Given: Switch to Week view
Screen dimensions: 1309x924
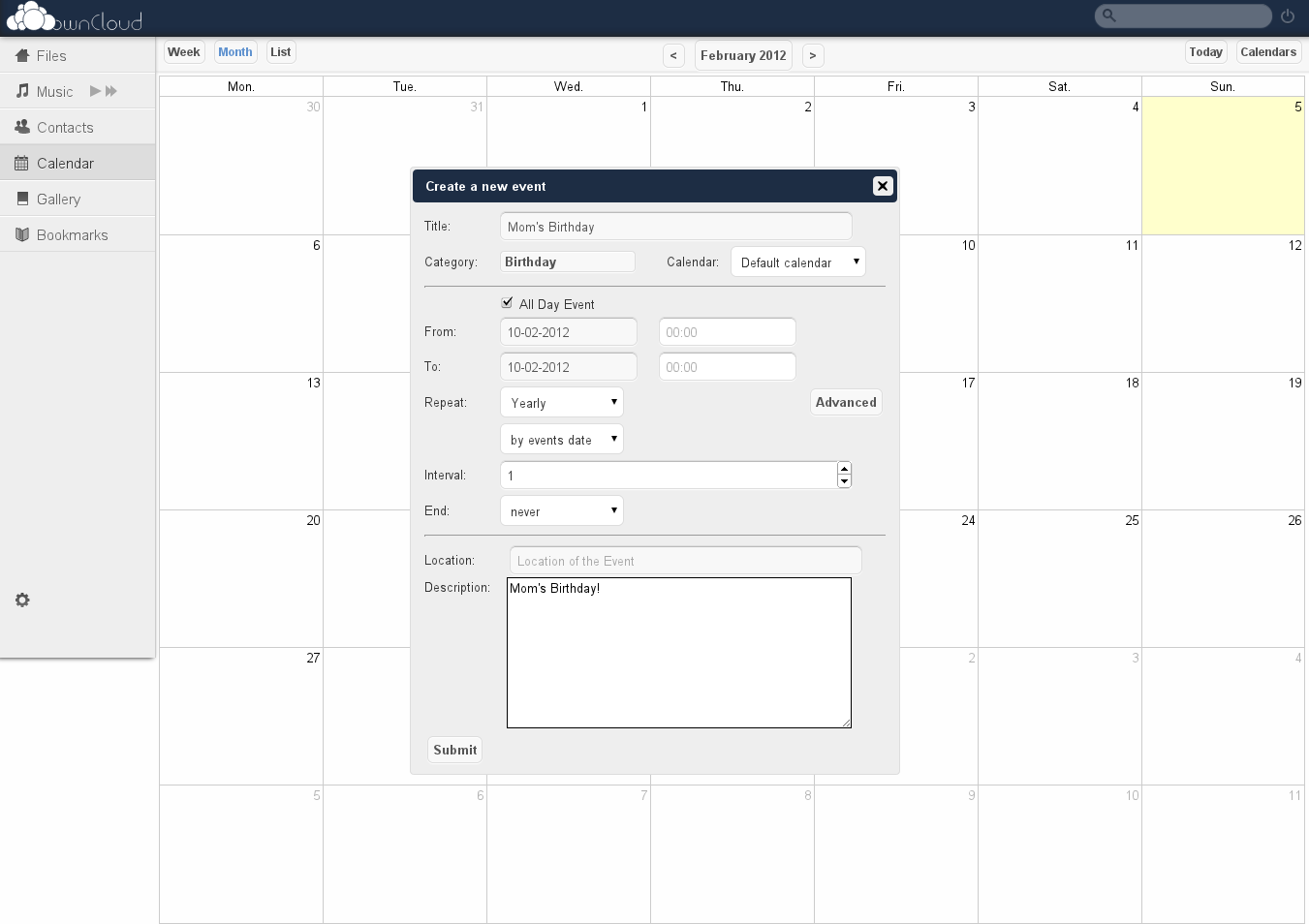Looking at the screenshot, I should (x=183, y=52).
